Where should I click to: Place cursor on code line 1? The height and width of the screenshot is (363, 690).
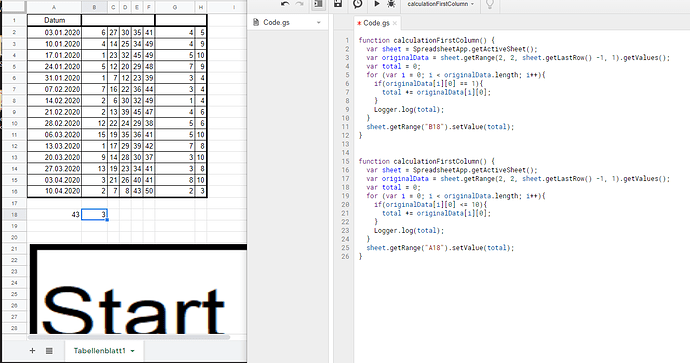426,40
